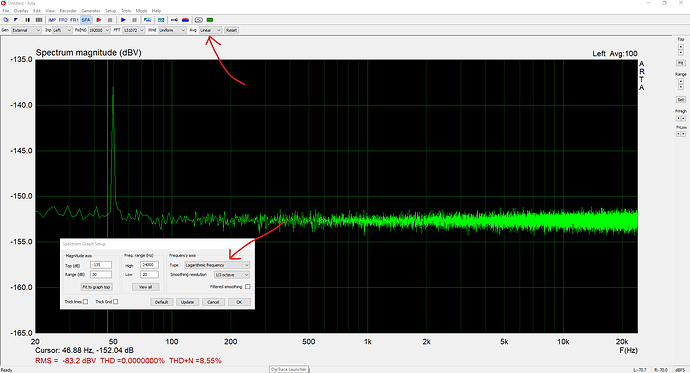Click the black flag toolbar icon
The height and width of the screenshot is (373, 690).
pyautogui.click(x=16, y=20)
